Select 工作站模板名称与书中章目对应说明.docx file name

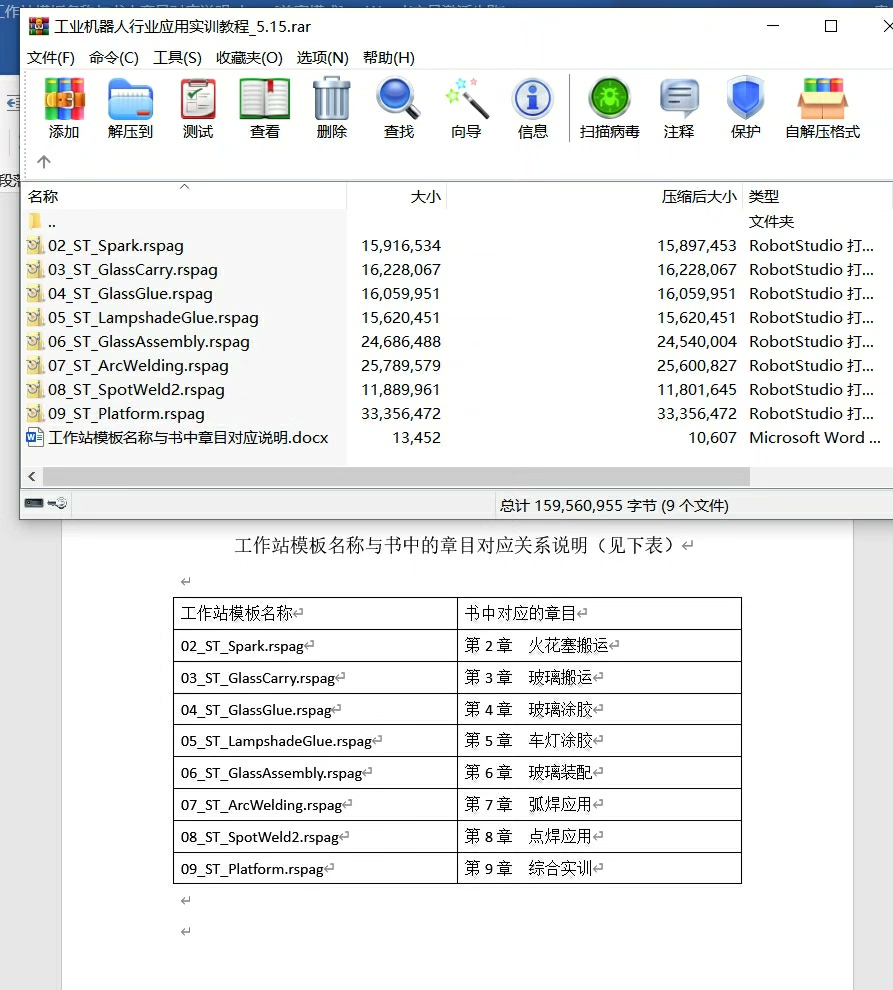[188, 438]
